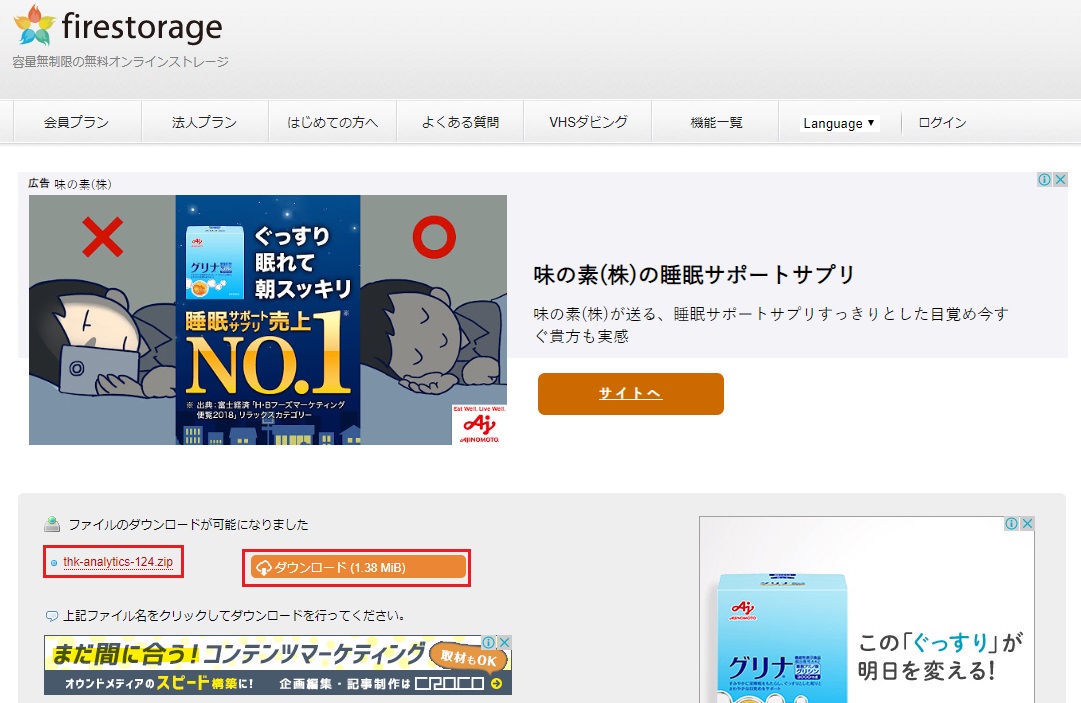Click the 味の素(株)が送る、睡眠サポートサプリ ad description text
Image resolution: width=1081 pixels, height=703 pixels.
coord(771,325)
